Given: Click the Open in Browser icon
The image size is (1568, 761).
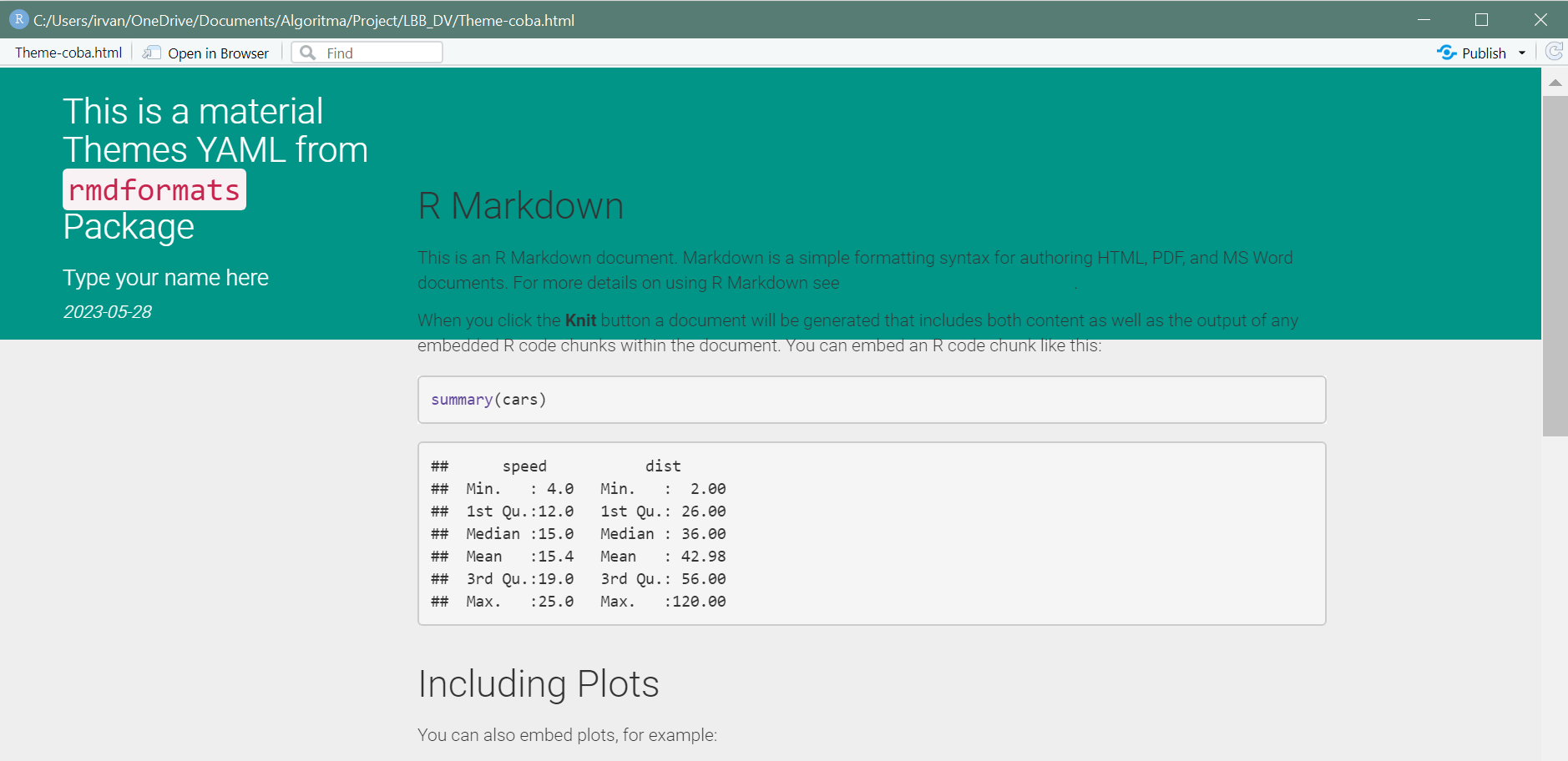Looking at the screenshot, I should pos(151,53).
